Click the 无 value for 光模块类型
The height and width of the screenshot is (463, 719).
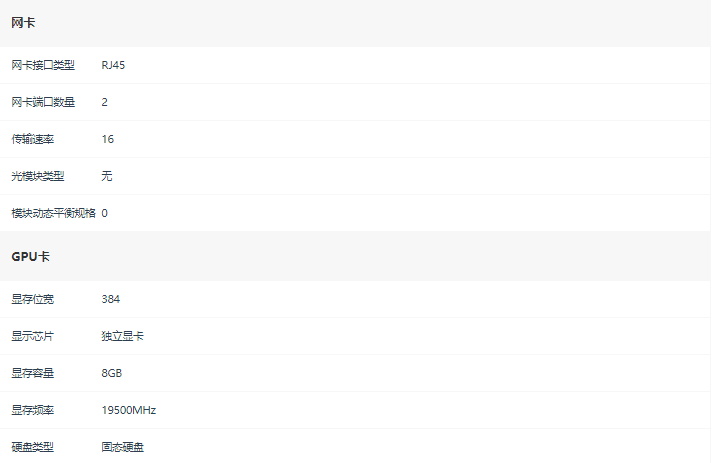(x=107, y=176)
